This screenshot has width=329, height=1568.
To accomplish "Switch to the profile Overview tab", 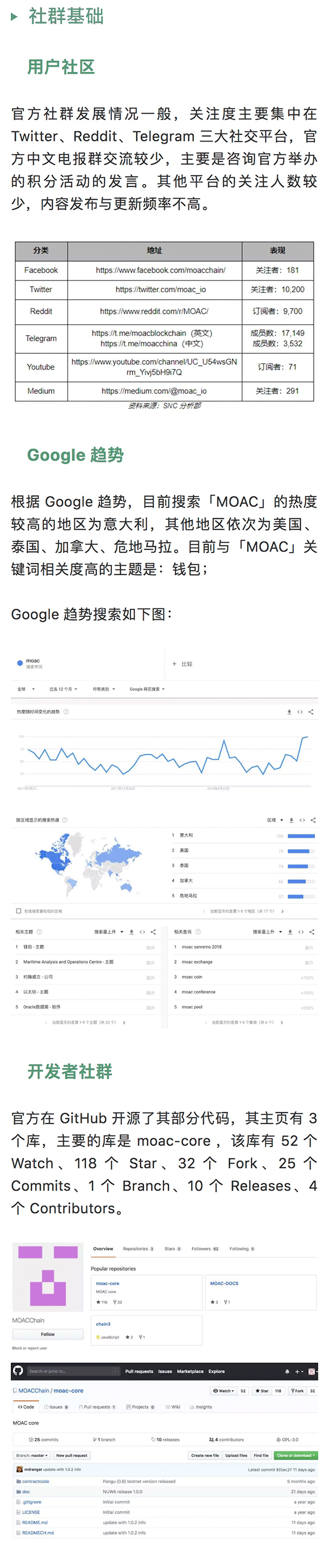I will tap(103, 1249).
